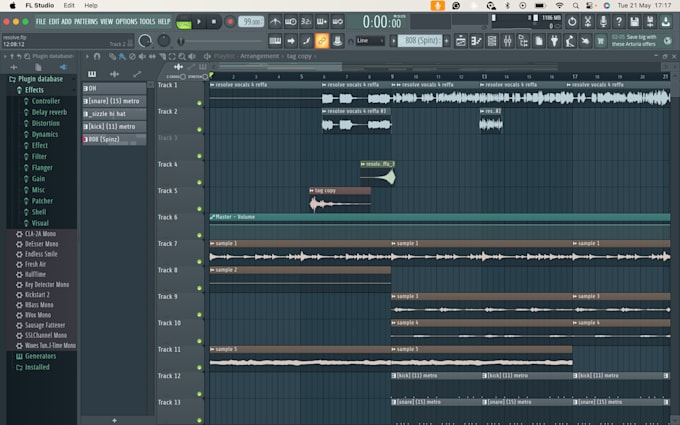Toggle the highlighted orange link icon
This screenshot has height=425, width=680.
[x=322, y=41]
